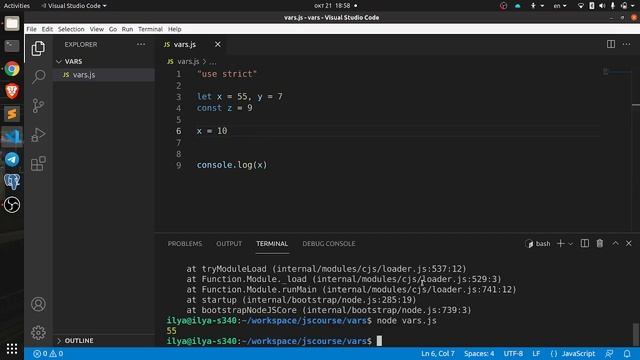Switch to the DEBUG CONSOLE tab
This screenshot has height=360, width=640.
tap(329, 244)
